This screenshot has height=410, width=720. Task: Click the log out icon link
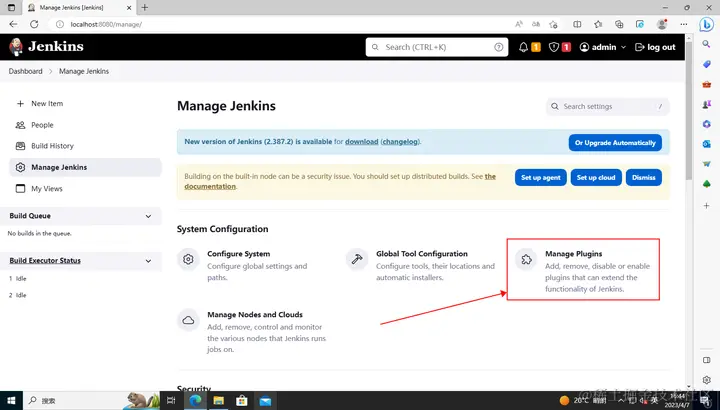pos(655,47)
